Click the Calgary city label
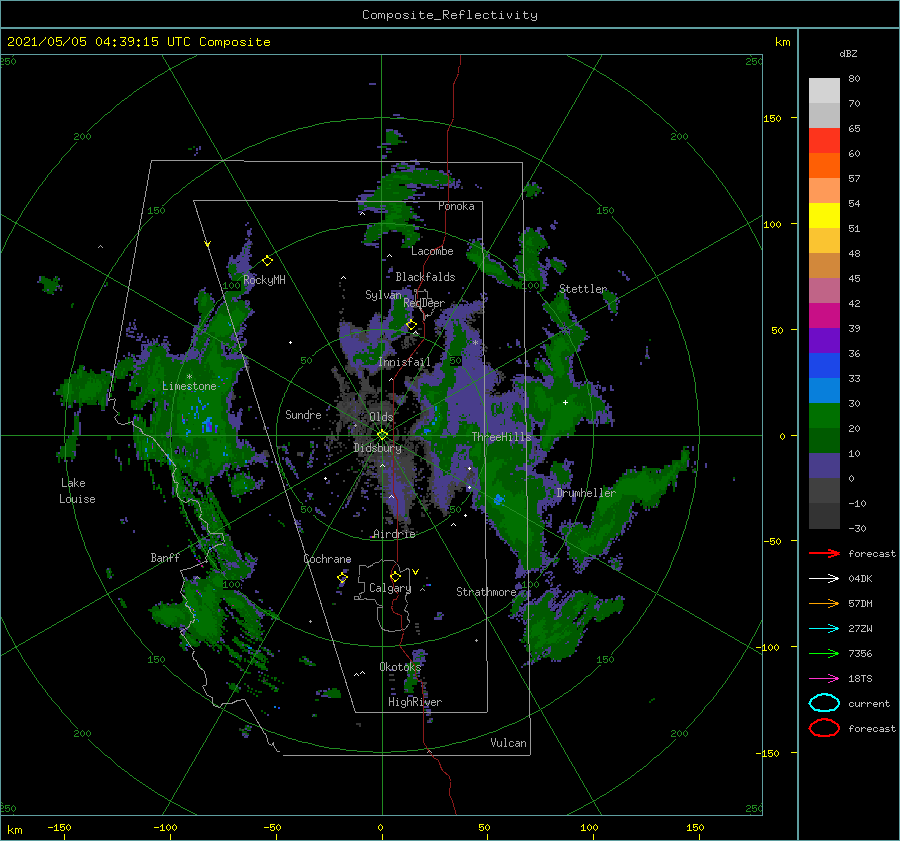 [390, 588]
